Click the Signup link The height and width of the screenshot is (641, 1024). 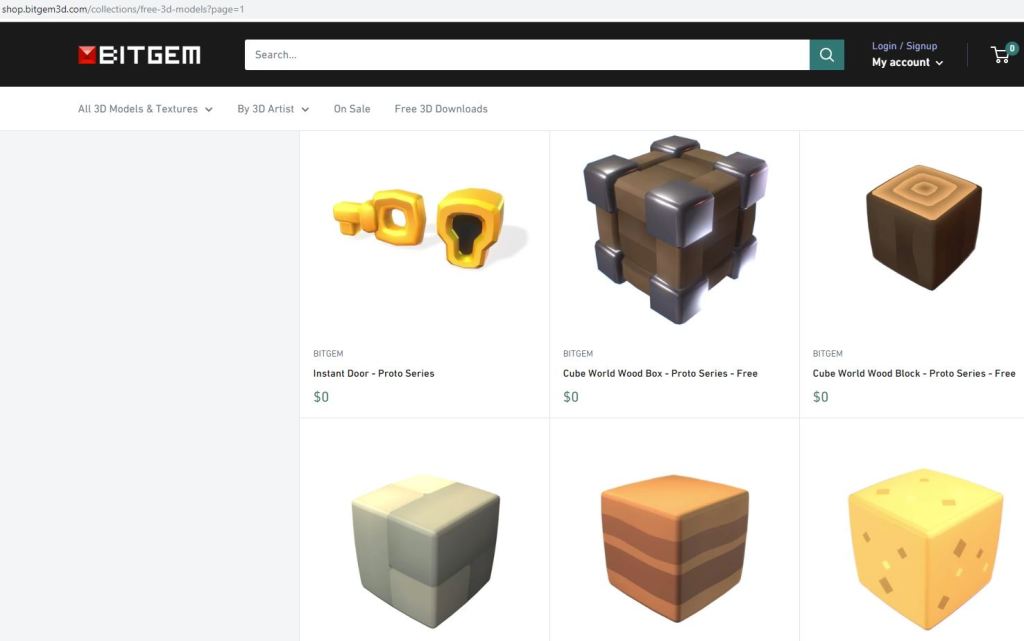click(x=921, y=46)
